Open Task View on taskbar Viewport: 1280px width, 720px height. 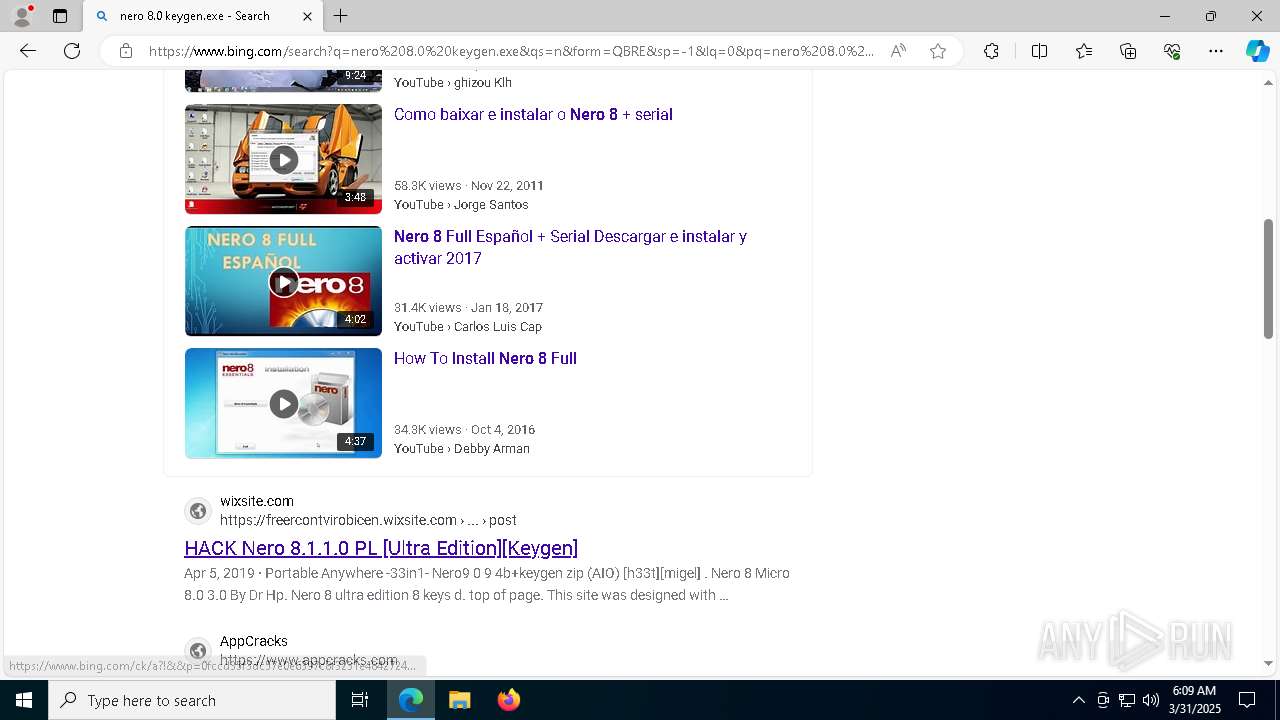pyautogui.click(x=360, y=700)
